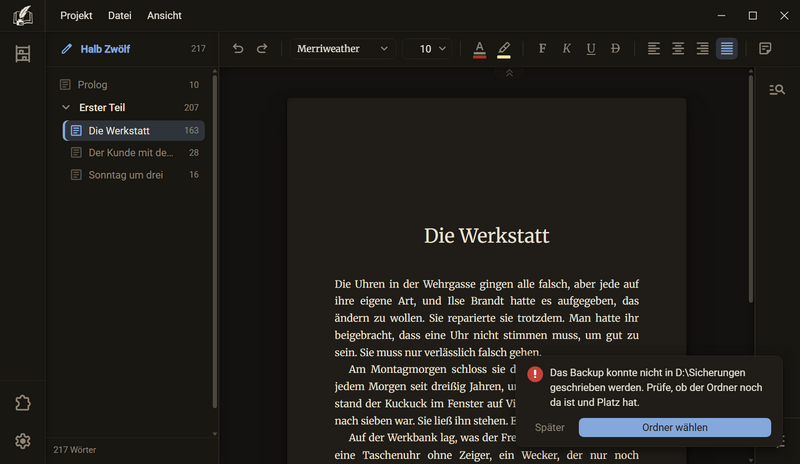Click the 217 Wörter status text
This screenshot has height=464, width=800.
pyautogui.click(x=74, y=450)
